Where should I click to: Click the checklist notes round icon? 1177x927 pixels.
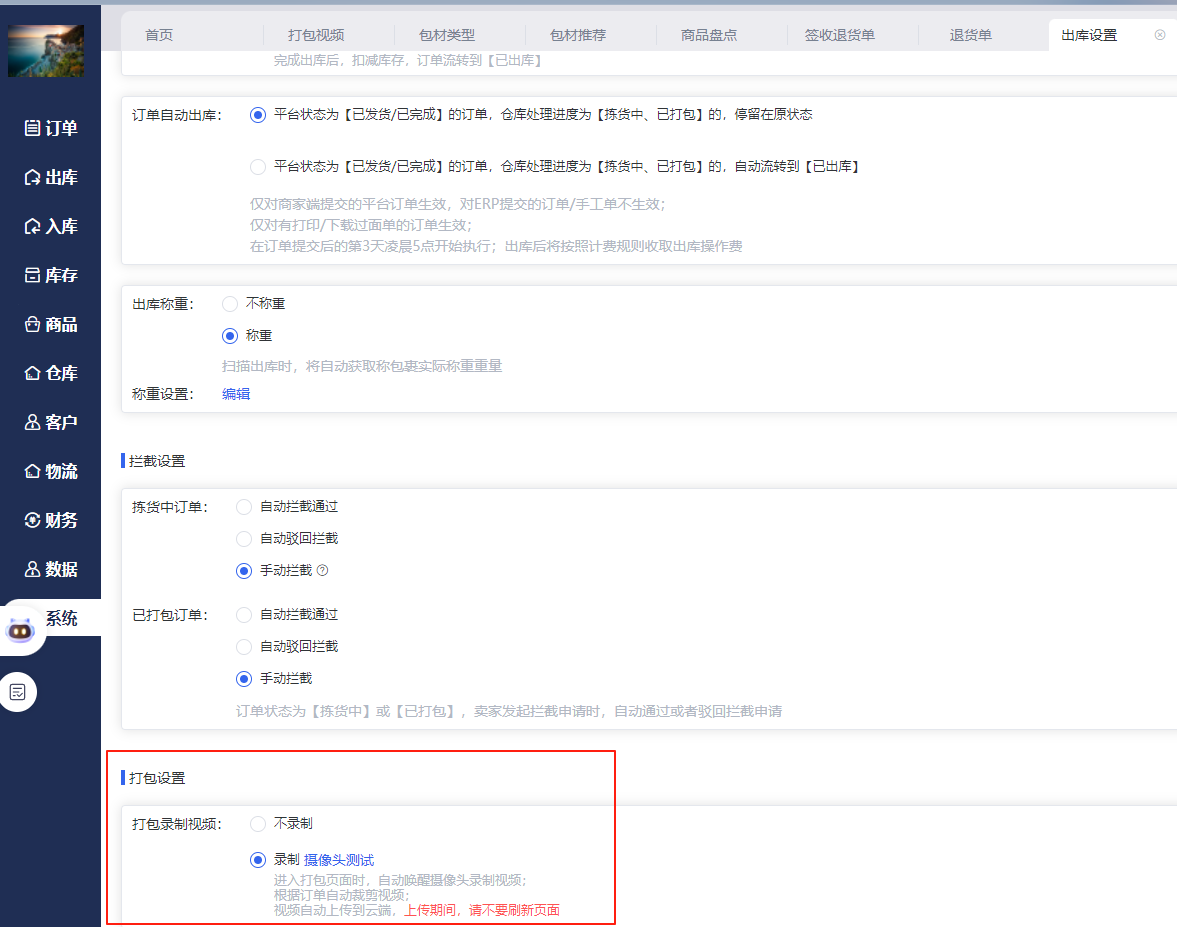(x=18, y=692)
